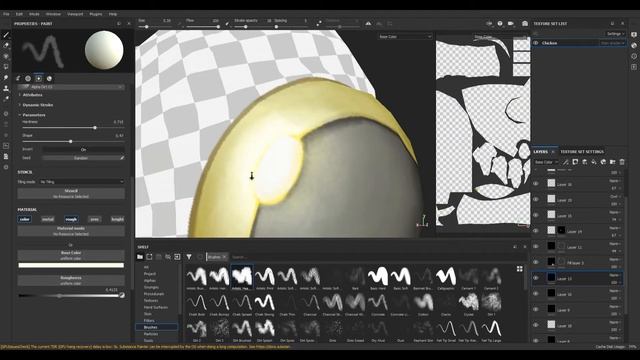Expand the Dynamic Stroke section
Screen dimensions: 640x360
pos(37,105)
